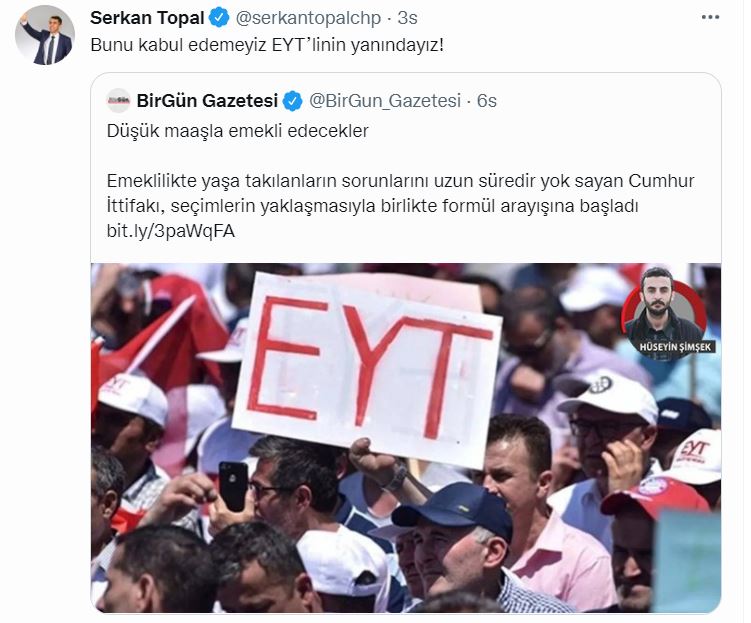Click the 6s quoted tweet timestamp
Viewport: 751px width, 623px height.
487,101
